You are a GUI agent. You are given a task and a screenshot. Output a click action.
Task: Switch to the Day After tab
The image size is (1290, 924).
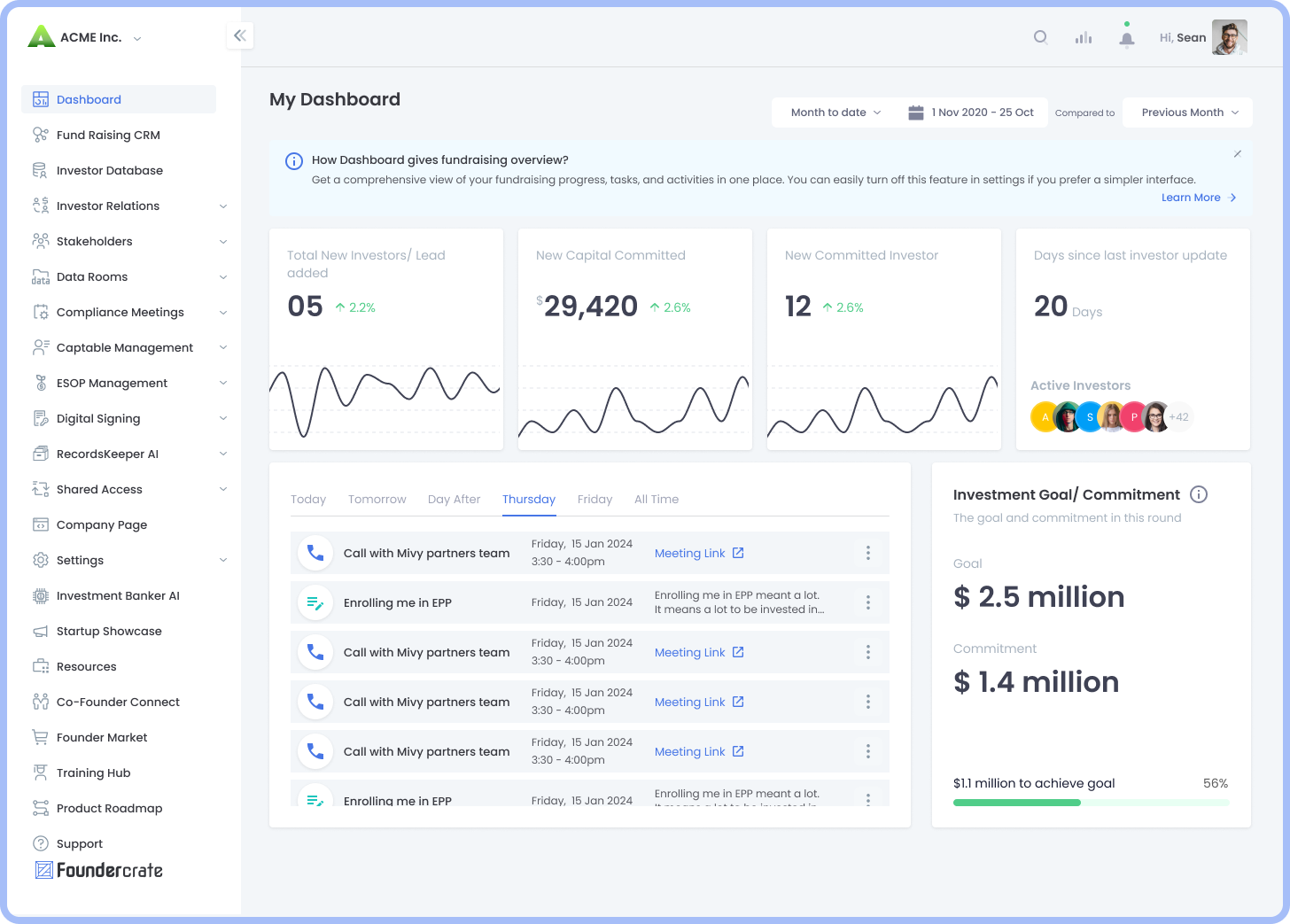454,500
